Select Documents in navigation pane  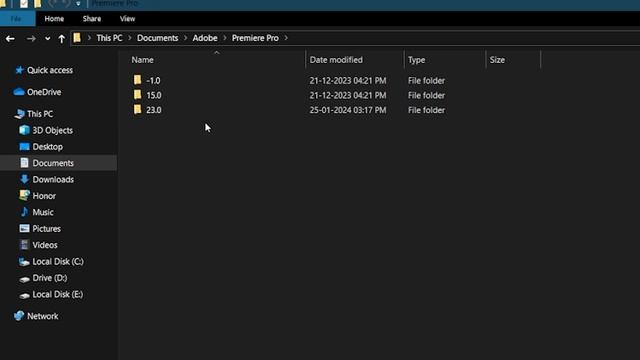[53, 163]
